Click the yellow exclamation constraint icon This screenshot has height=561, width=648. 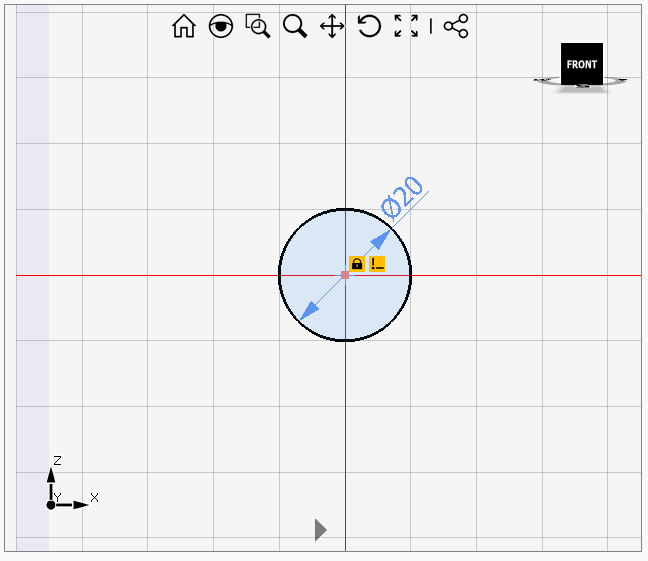377,264
